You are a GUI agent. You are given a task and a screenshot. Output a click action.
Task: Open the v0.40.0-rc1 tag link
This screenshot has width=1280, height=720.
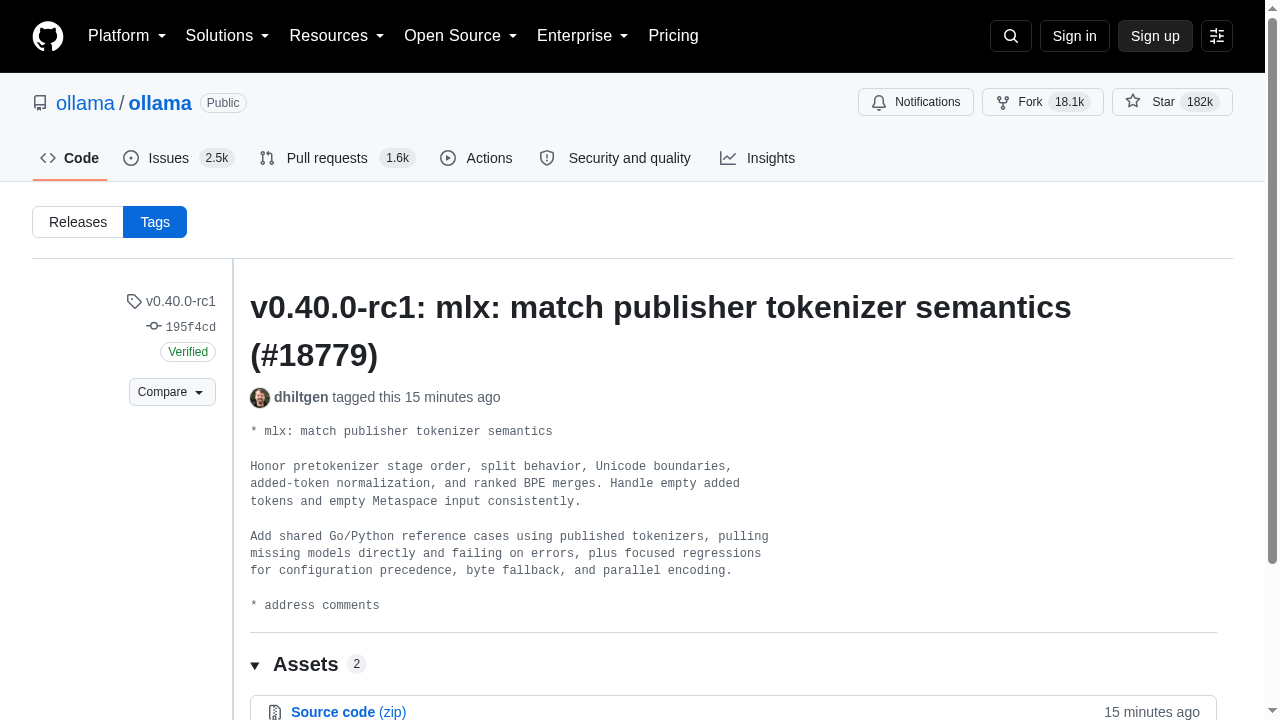click(181, 301)
